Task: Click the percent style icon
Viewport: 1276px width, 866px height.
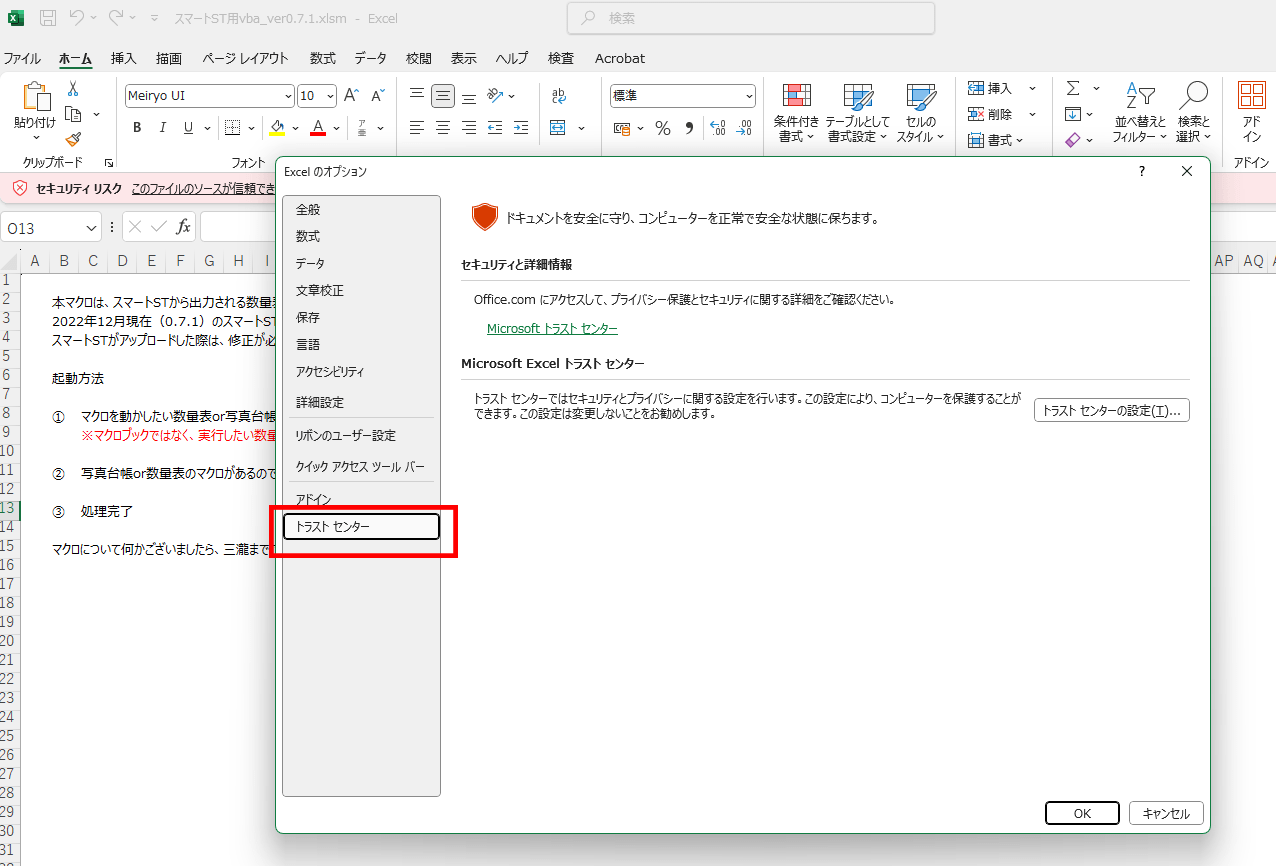Action: click(662, 128)
